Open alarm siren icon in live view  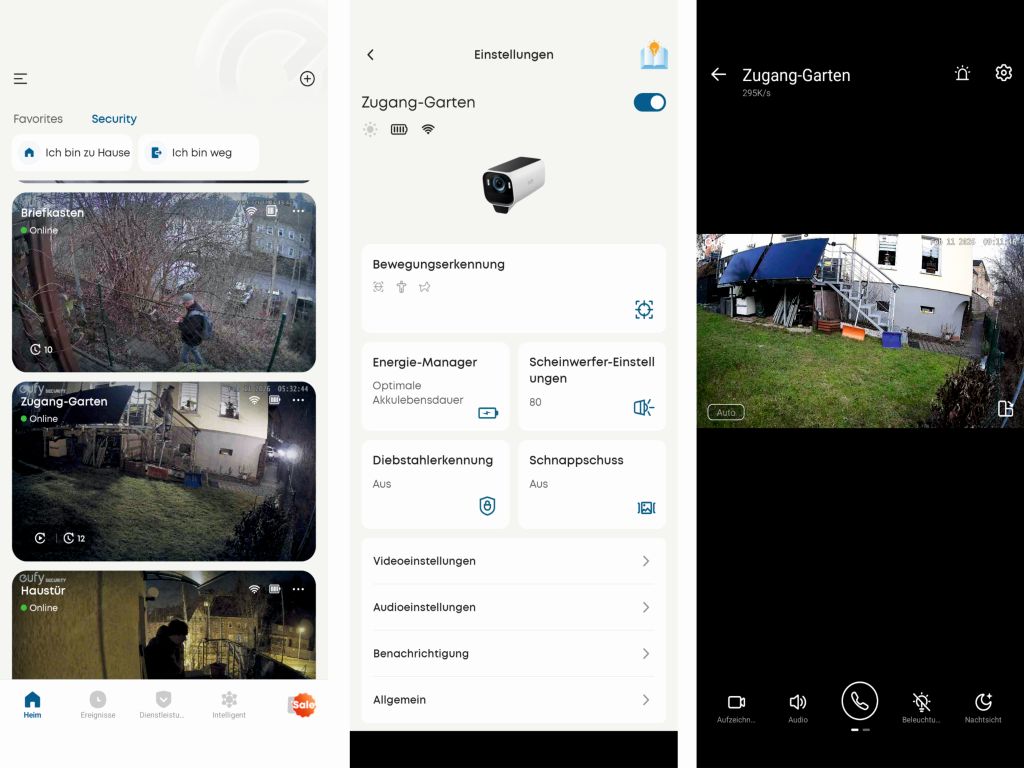pyautogui.click(x=962, y=74)
